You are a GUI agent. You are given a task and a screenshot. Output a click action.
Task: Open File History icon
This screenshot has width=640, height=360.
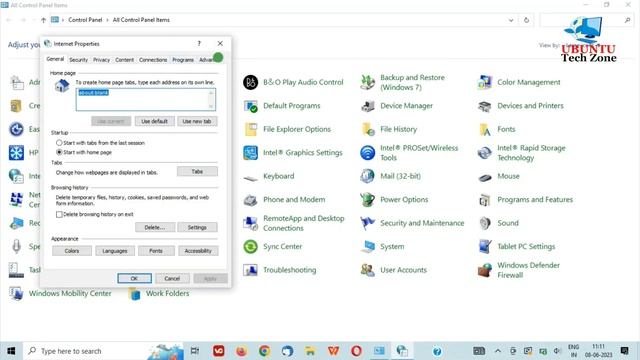tap(368, 129)
